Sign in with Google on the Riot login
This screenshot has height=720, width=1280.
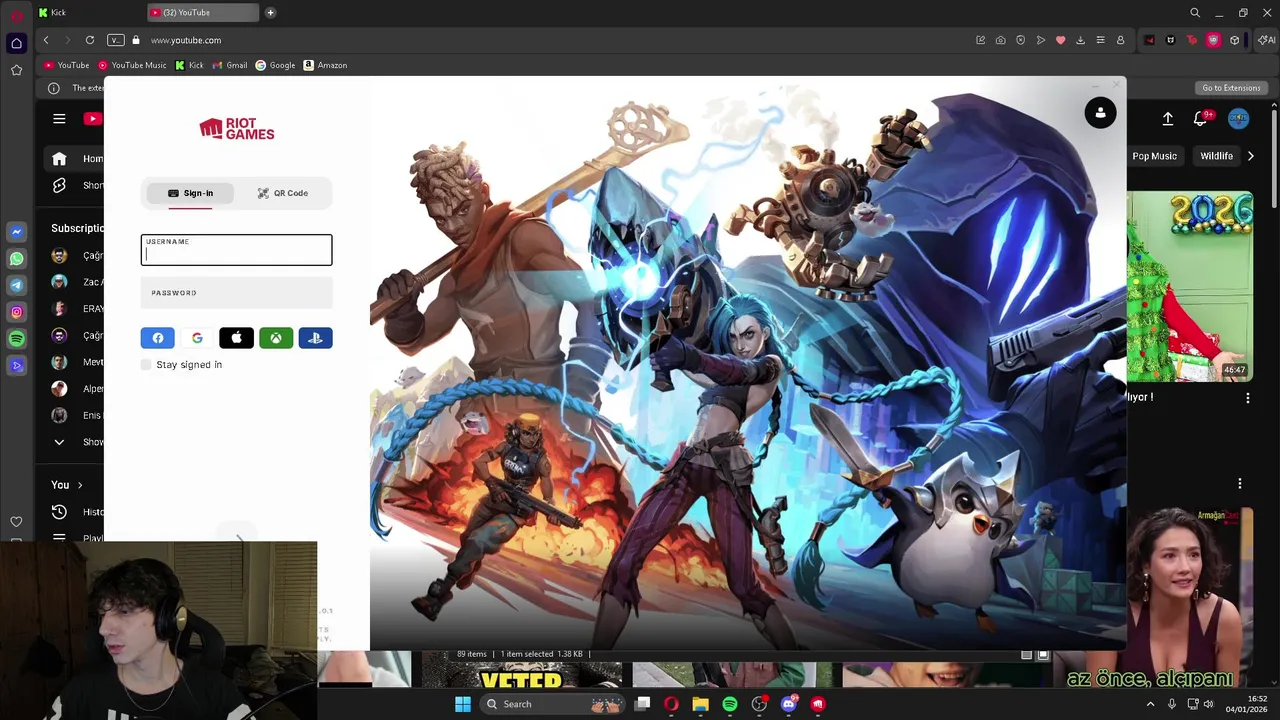point(197,338)
